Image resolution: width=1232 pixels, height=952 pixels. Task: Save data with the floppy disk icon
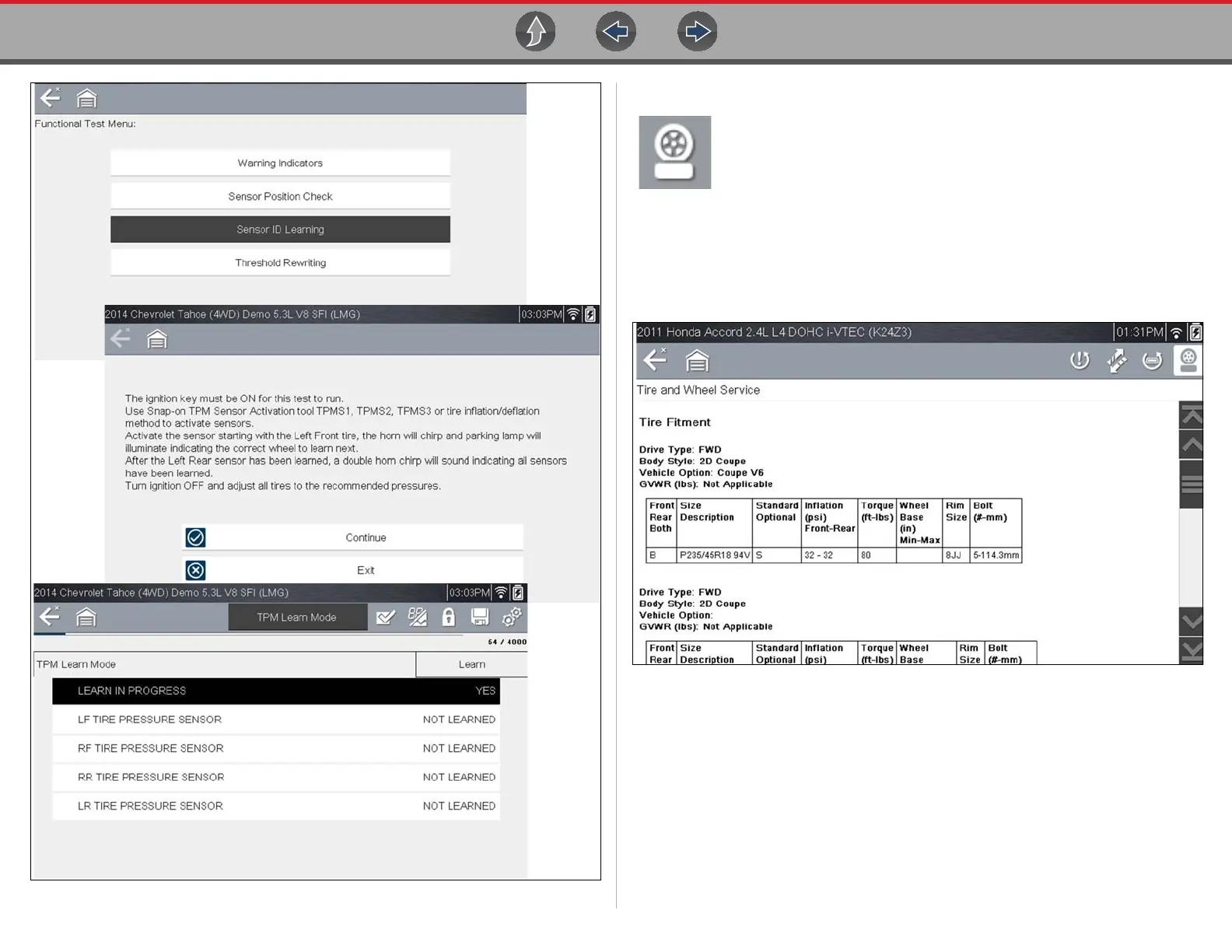(480, 618)
